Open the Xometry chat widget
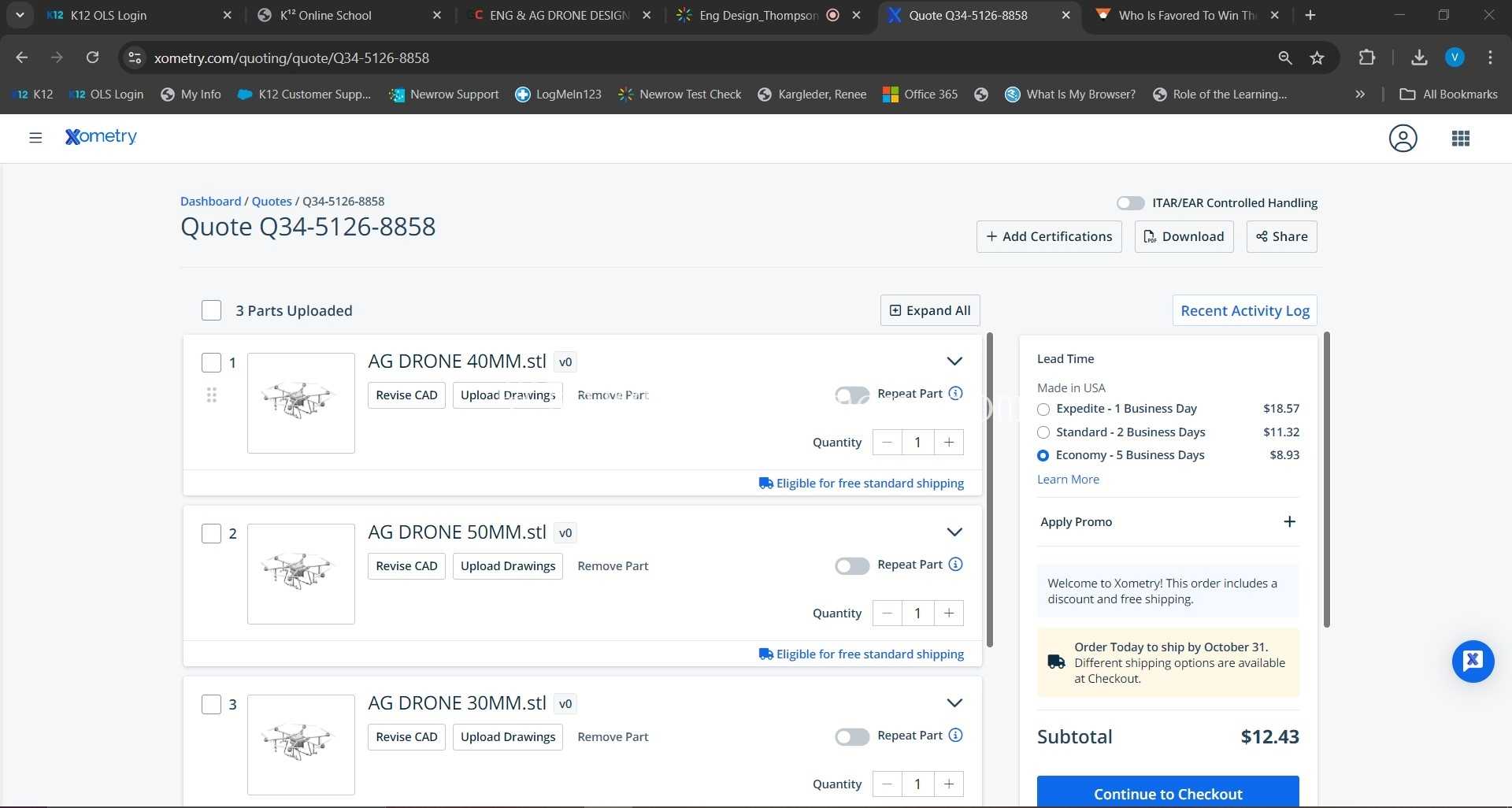Image resolution: width=1512 pixels, height=808 pixels. [1473, 661]
